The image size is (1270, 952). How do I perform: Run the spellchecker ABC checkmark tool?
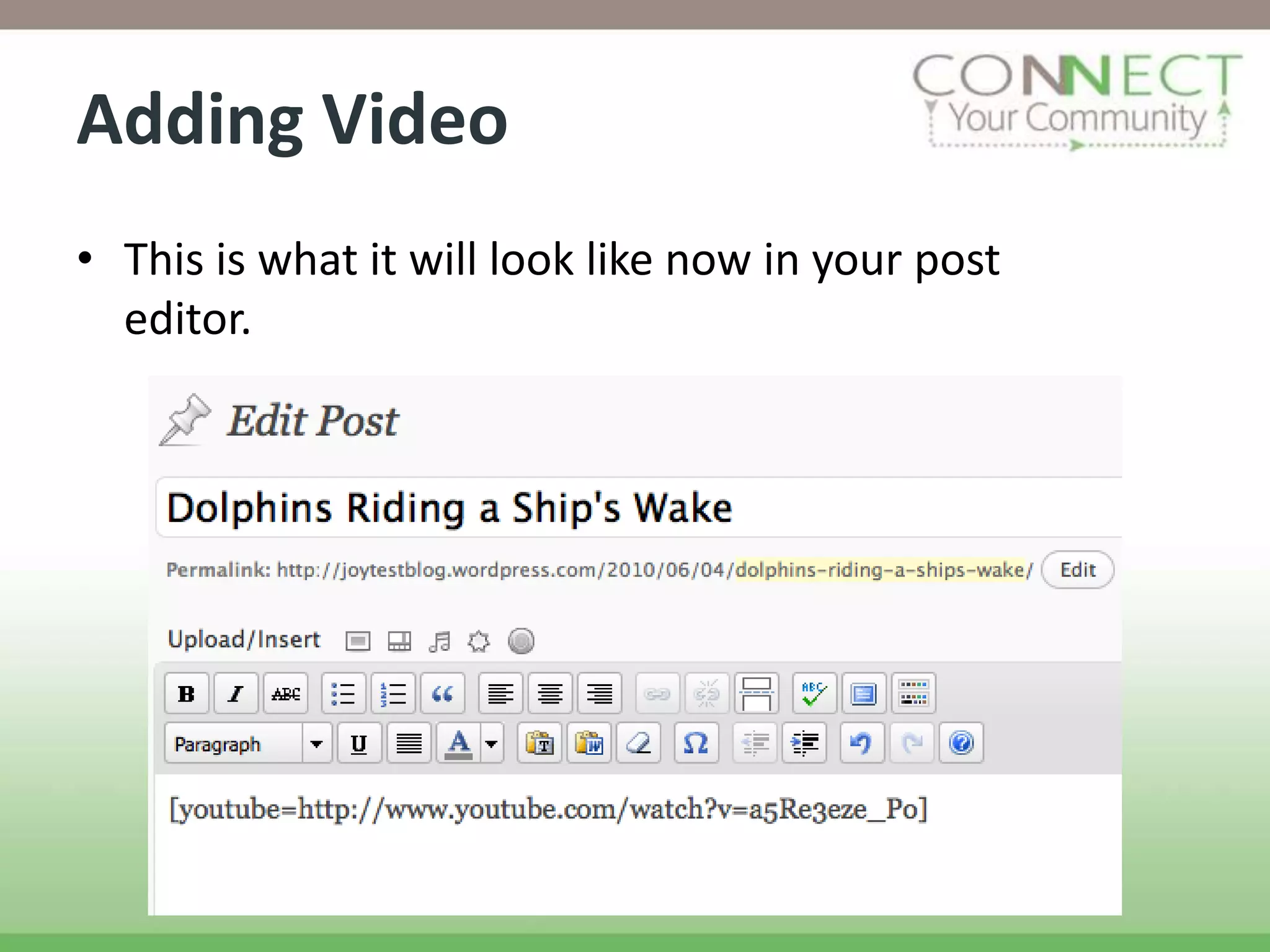tap(814, 694)
